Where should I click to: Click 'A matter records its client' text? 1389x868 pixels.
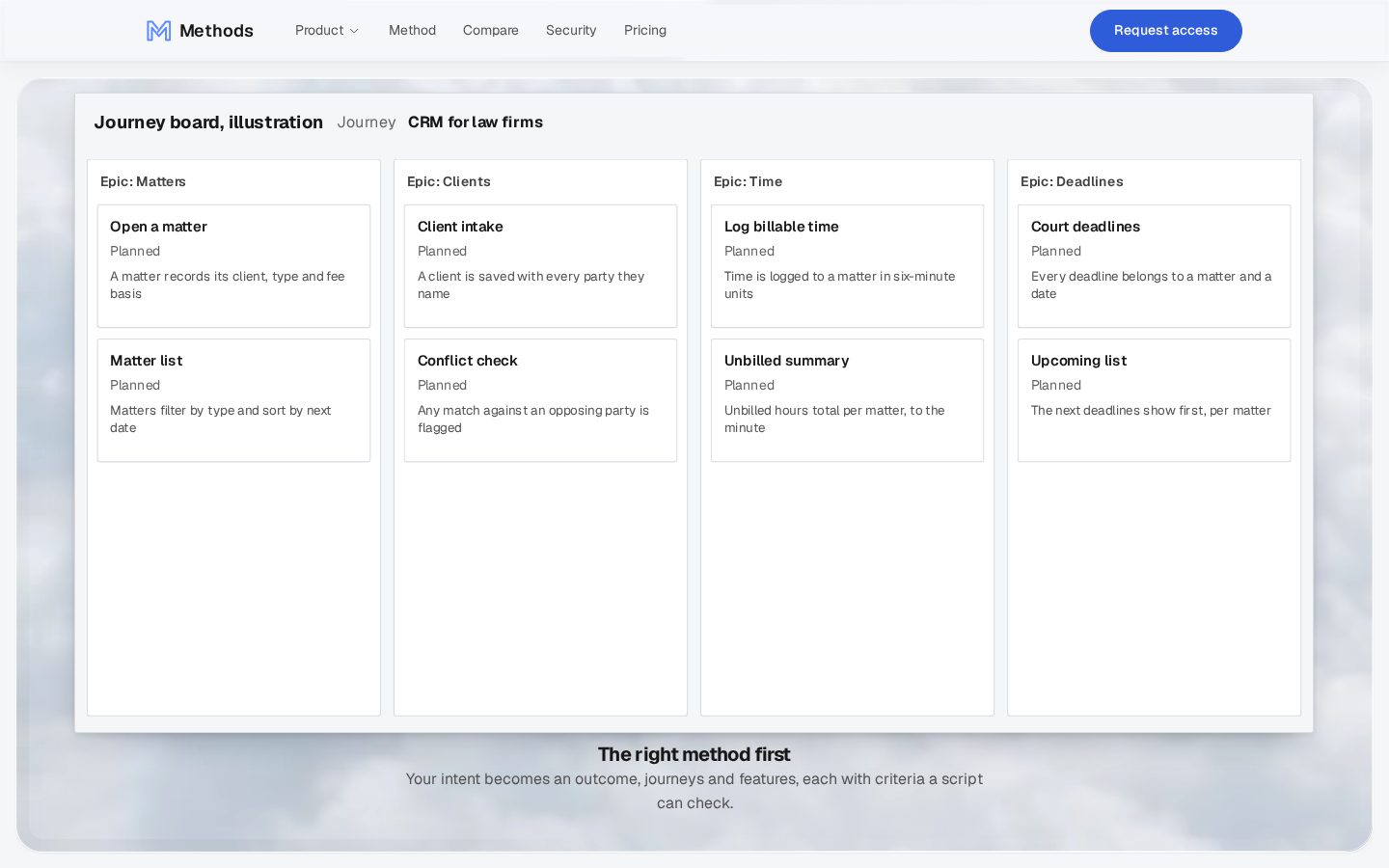(x=227, y=285)
